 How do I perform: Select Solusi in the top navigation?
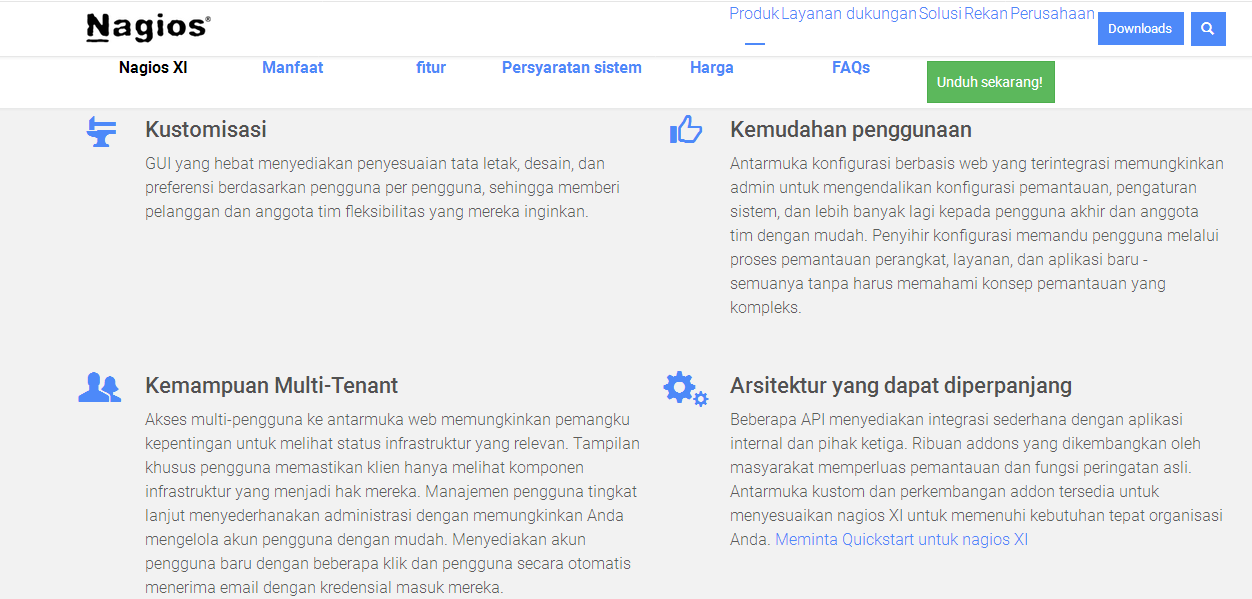[940, 14]
